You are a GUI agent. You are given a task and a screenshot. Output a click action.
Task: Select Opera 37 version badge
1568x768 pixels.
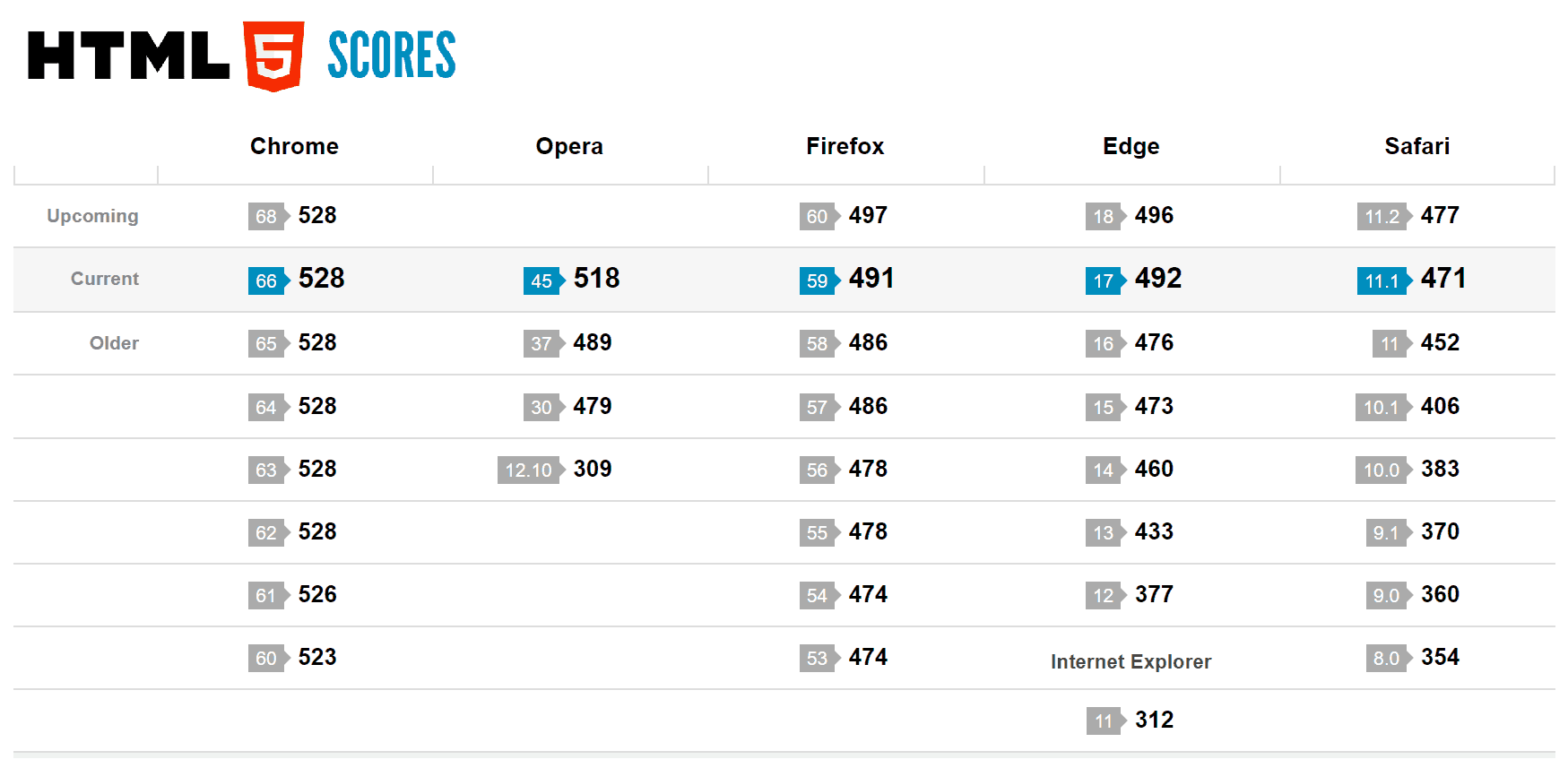tap(543, 343)
